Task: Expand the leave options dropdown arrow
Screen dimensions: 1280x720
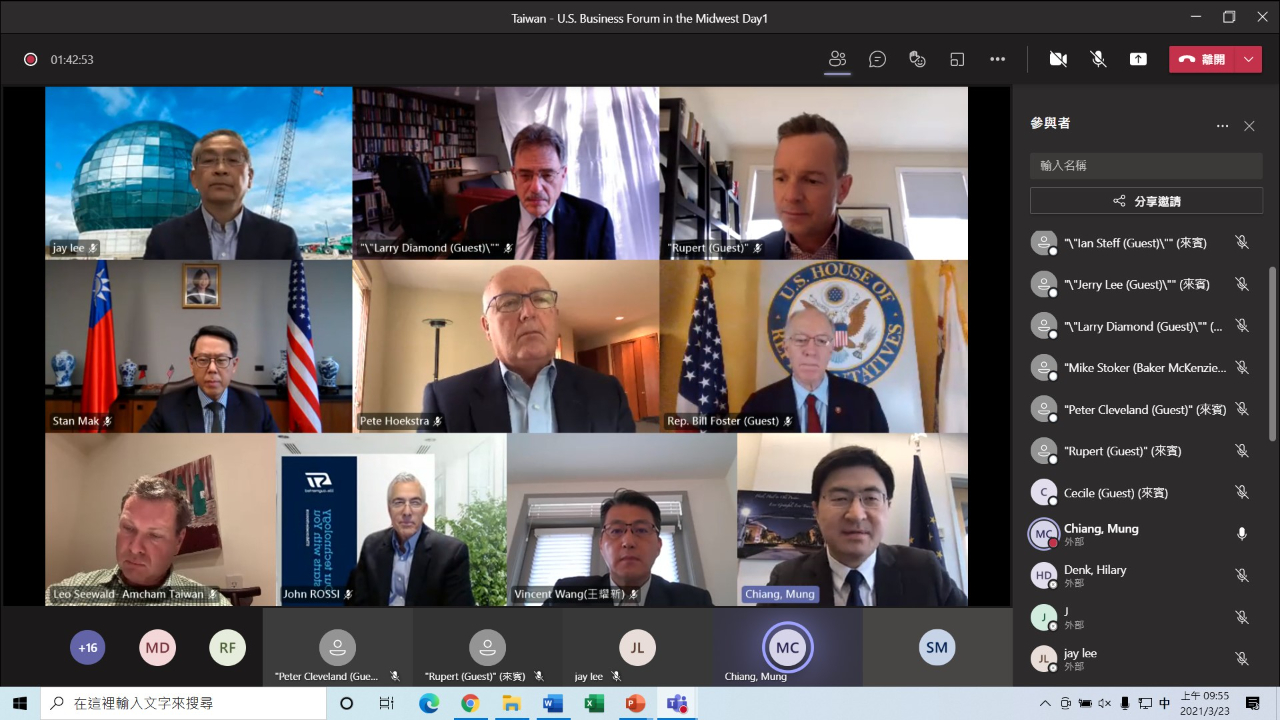Action: (1248, 59)
